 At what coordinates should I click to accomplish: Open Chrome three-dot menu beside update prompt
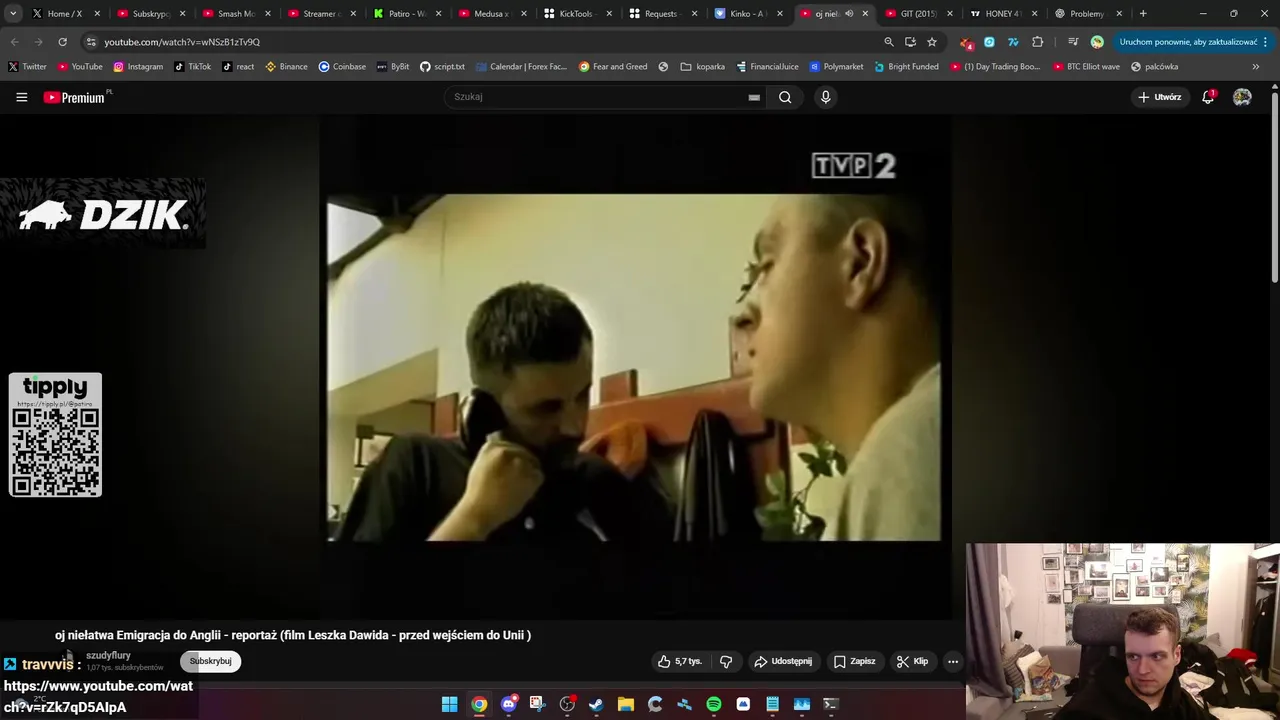pos(1267,42)
